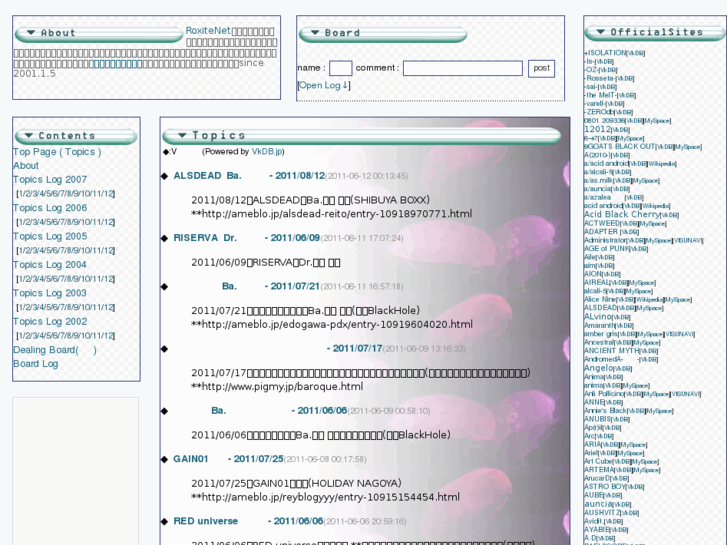Viewport: 727px width, 545px height.
Task: Open the RISERVA Dr. topic heading
Action: 246,238
